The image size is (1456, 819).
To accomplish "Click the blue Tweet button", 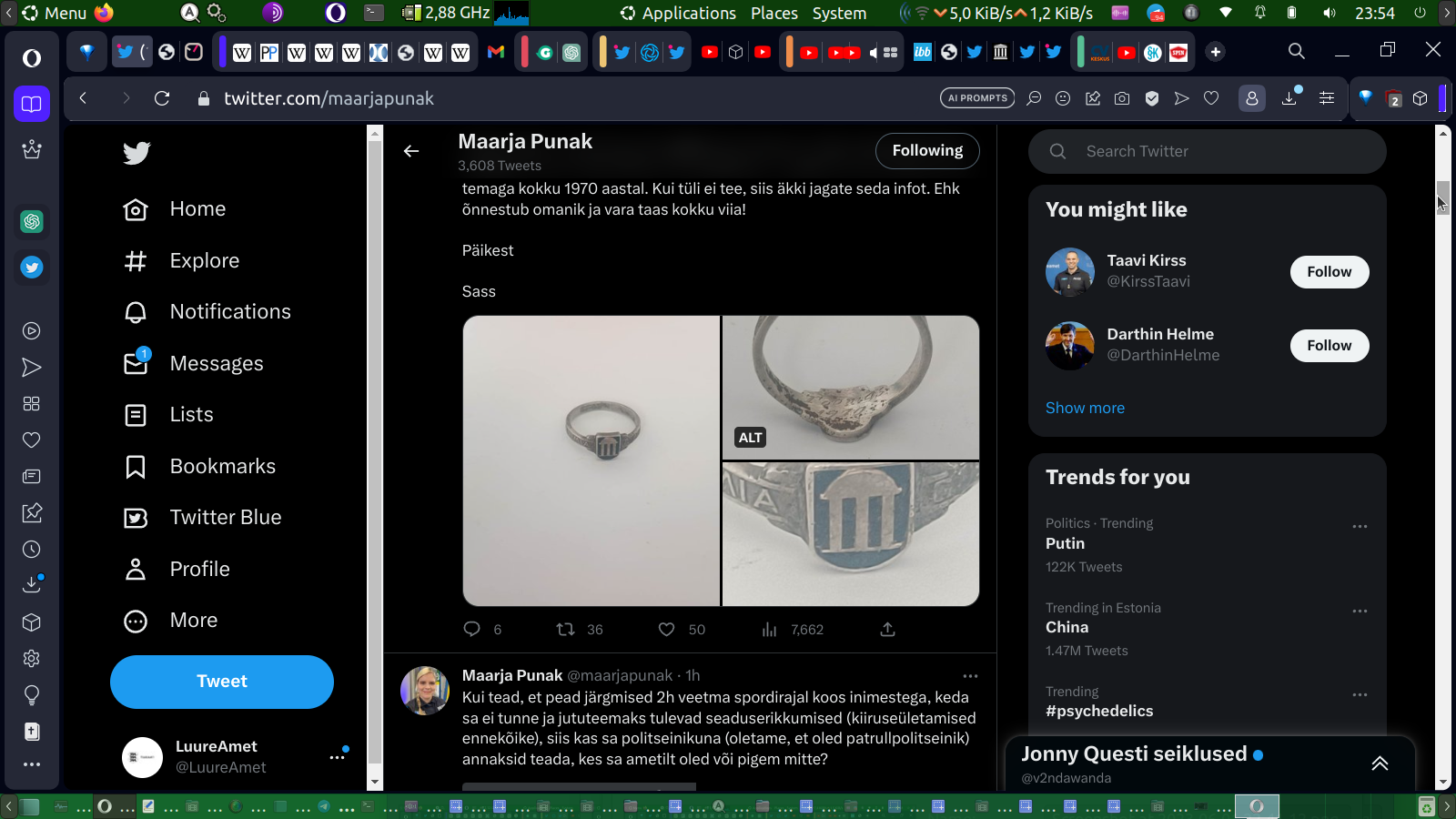I will click(222, 682).
